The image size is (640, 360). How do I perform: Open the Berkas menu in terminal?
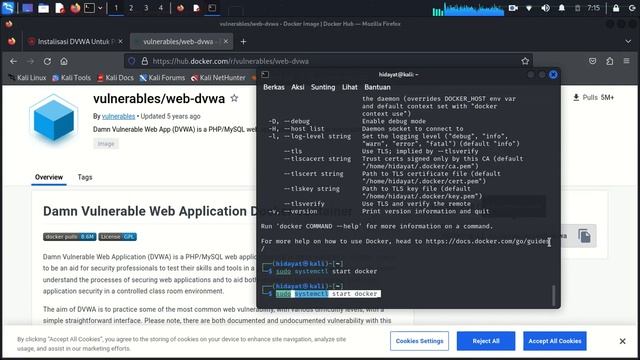click(x=273, y=87)
